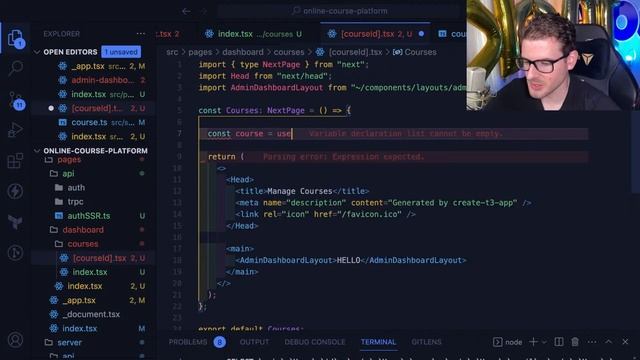Add a new terminal with plus icon
Image resolution: width=640 pixels, height=360 pixels.
(x=533, y=342)
